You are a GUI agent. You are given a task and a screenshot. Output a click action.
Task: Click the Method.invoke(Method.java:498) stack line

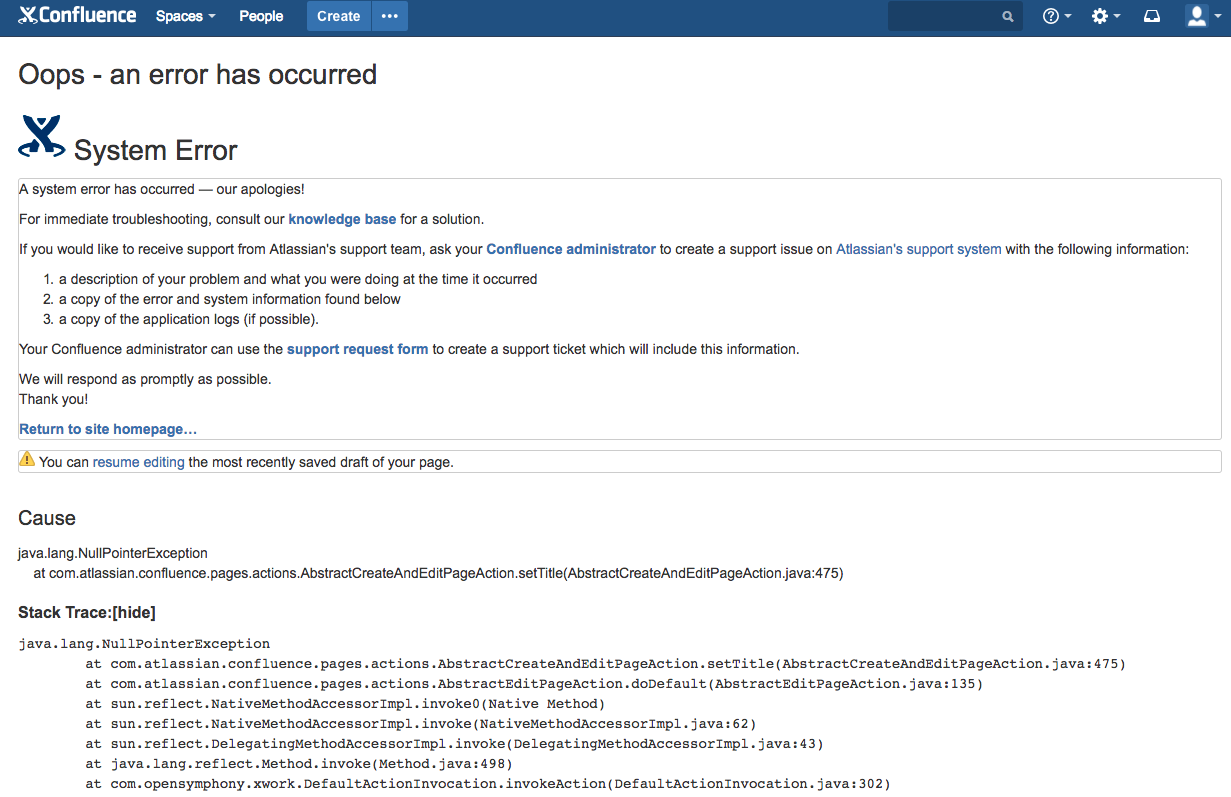pos(299,764)
